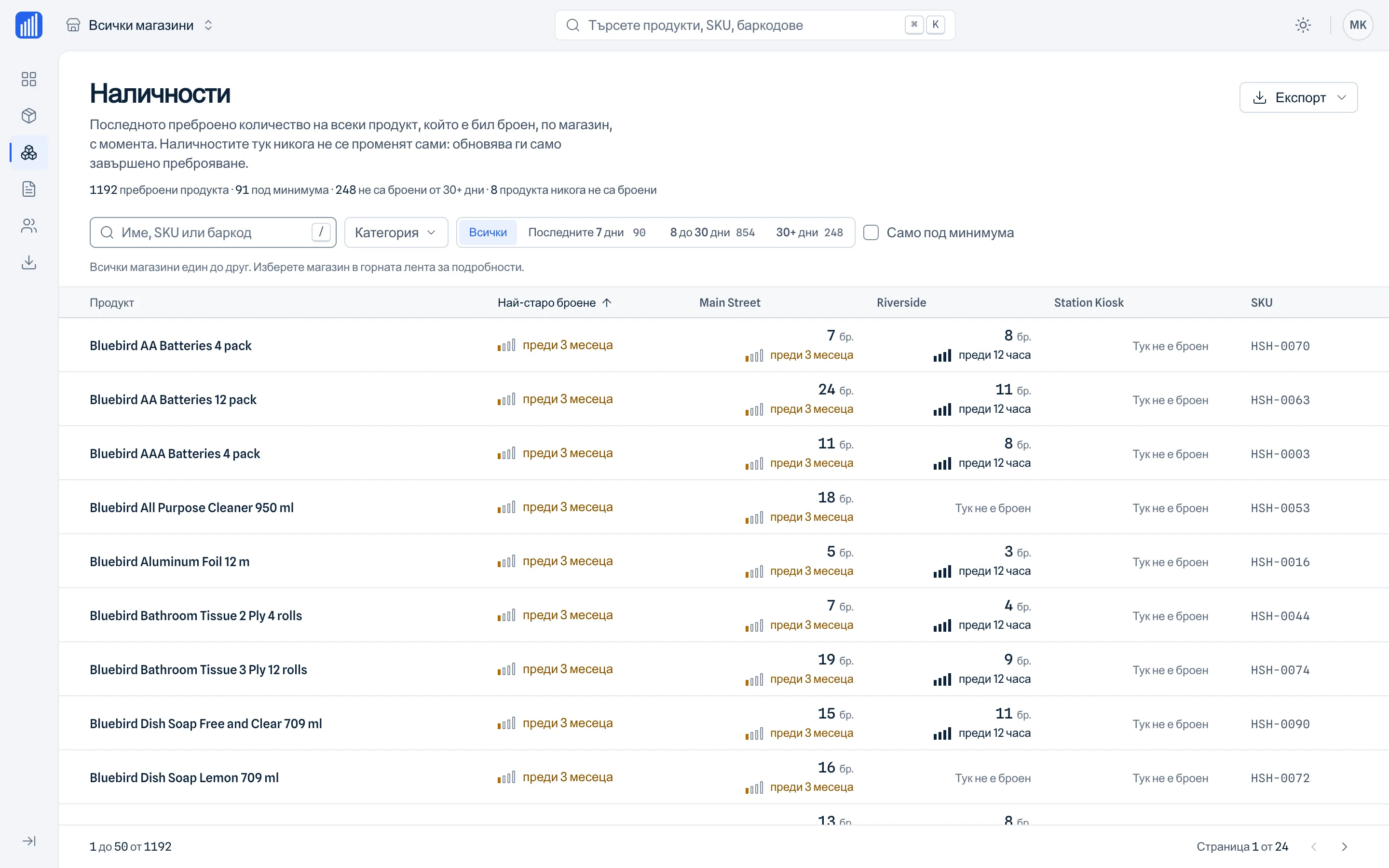The width and height of the screenshot is (1389, 868).
Task: Expand the sidebar with arrow icon
Action: (x=29, y=841)
